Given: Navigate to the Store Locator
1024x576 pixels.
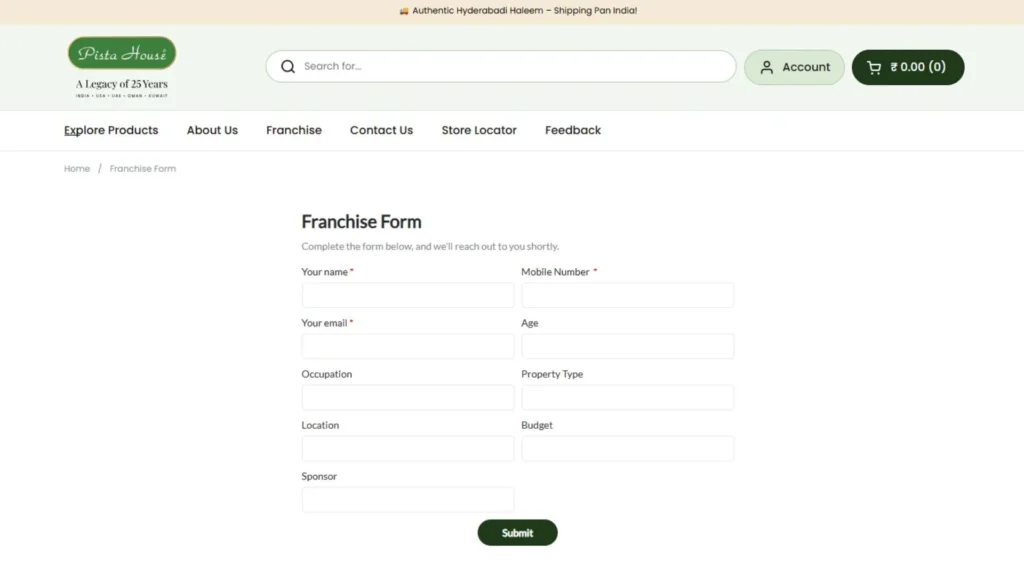Looking at the screenshot, I should pyautogui.click(x=478, y=130).
